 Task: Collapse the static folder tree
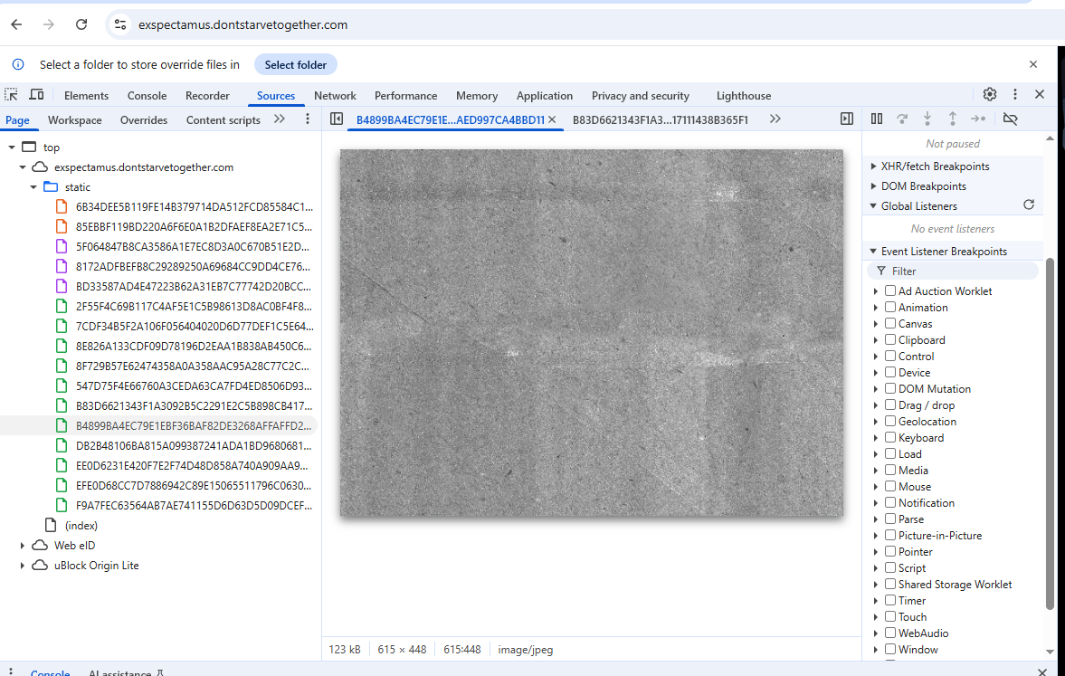pyautogui.click(x=34, y=187)
